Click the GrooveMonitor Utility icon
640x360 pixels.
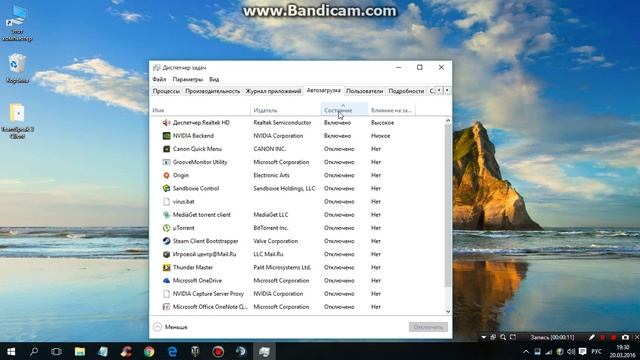point(166,162)
